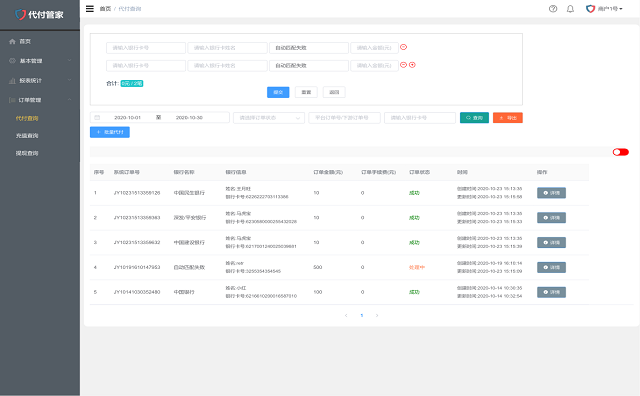Toggle the red switch above the table

620,152
